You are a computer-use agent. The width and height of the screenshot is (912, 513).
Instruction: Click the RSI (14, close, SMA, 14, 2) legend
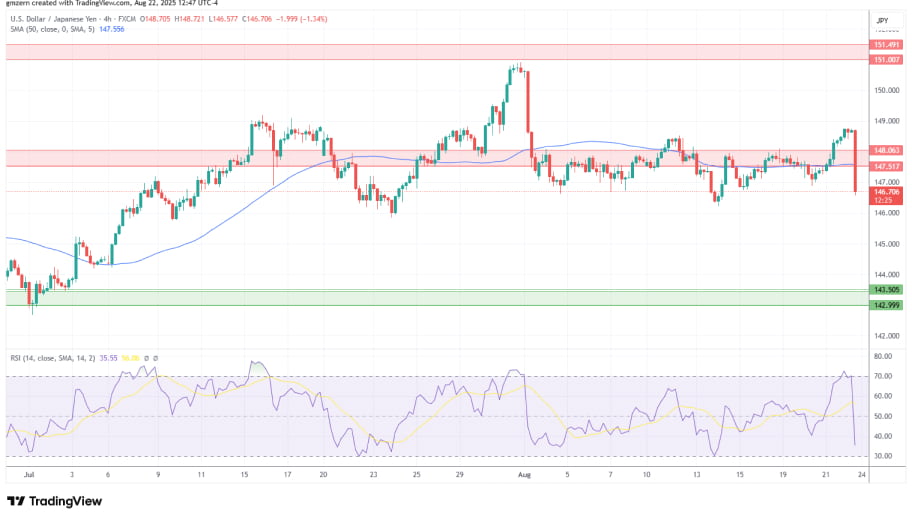pos(52,358)
